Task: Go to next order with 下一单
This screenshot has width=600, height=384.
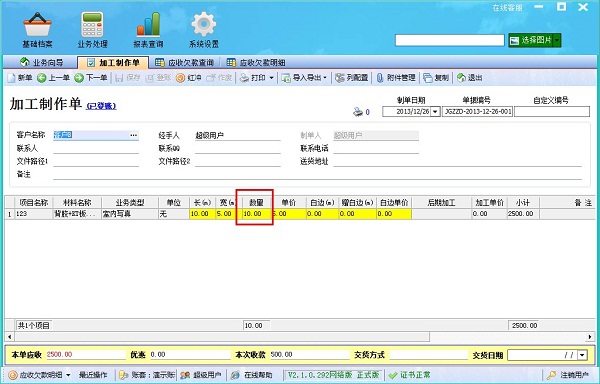Action: point(91,78)
